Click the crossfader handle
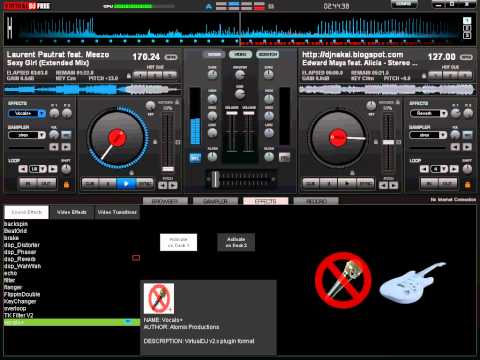480x360 pixels. (x=215, y=179)
